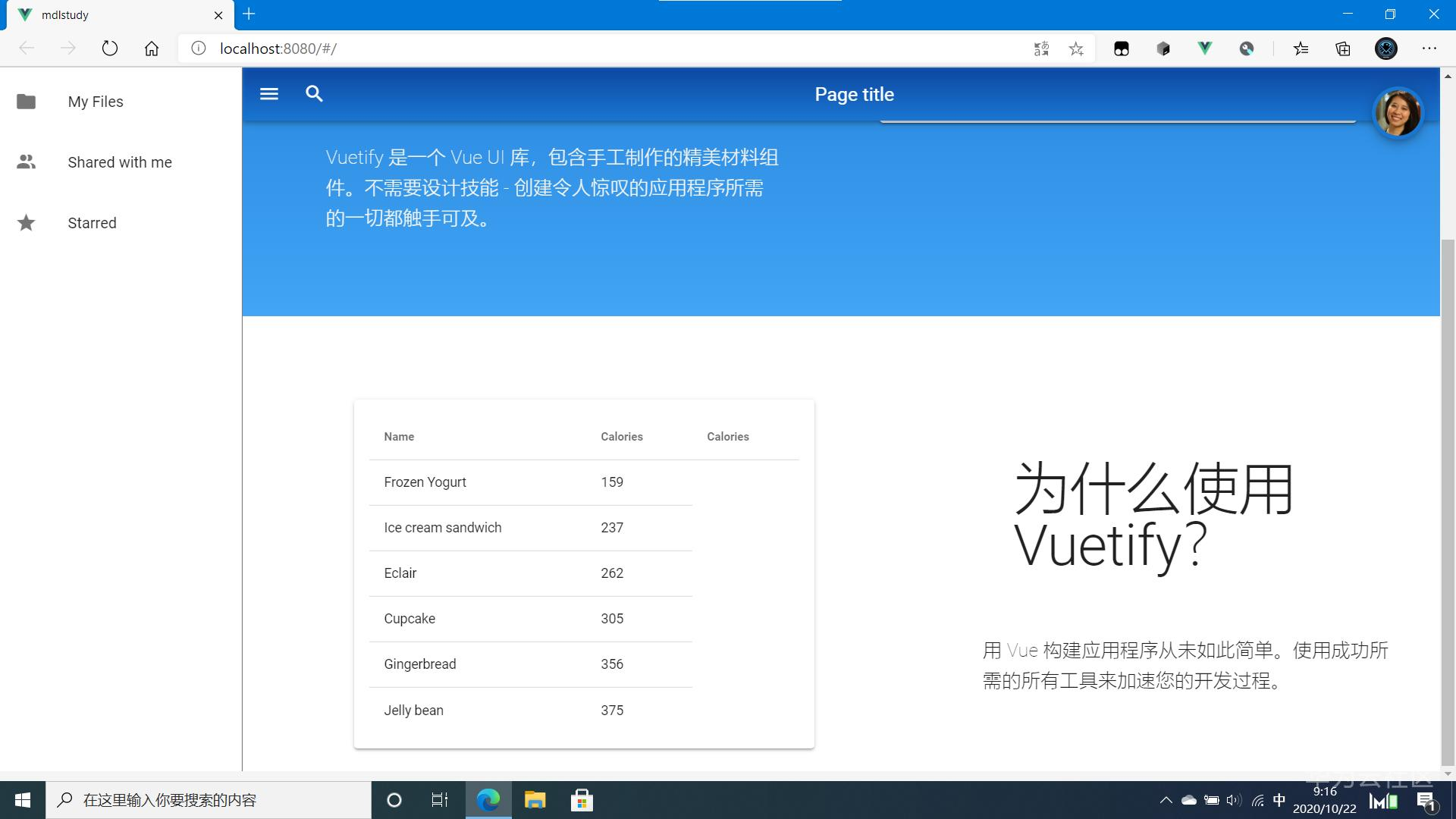Open a new browser tab
This screenshot has height=819, width=1456.
(249, 14)
